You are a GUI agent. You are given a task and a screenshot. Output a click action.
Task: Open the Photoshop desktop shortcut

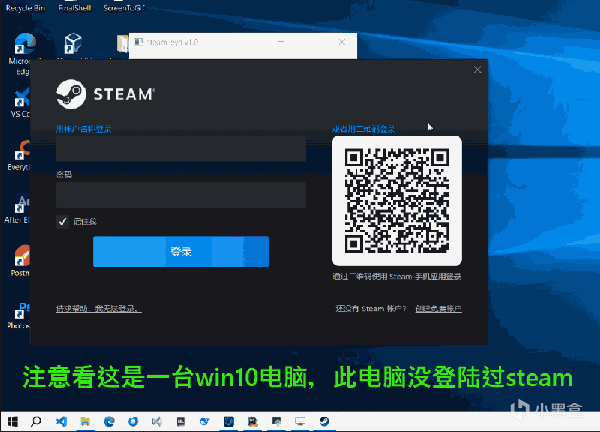click(x=21, y=310)
